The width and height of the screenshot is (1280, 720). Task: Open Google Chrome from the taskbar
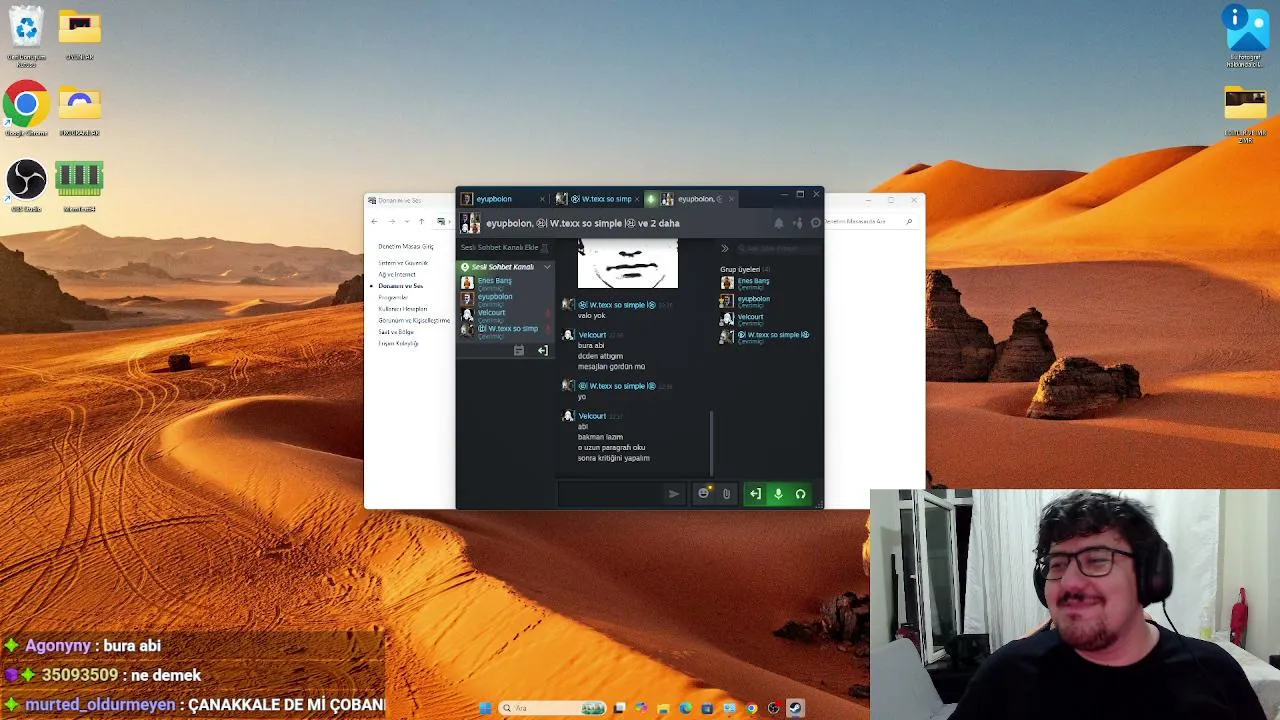[751, 708]
